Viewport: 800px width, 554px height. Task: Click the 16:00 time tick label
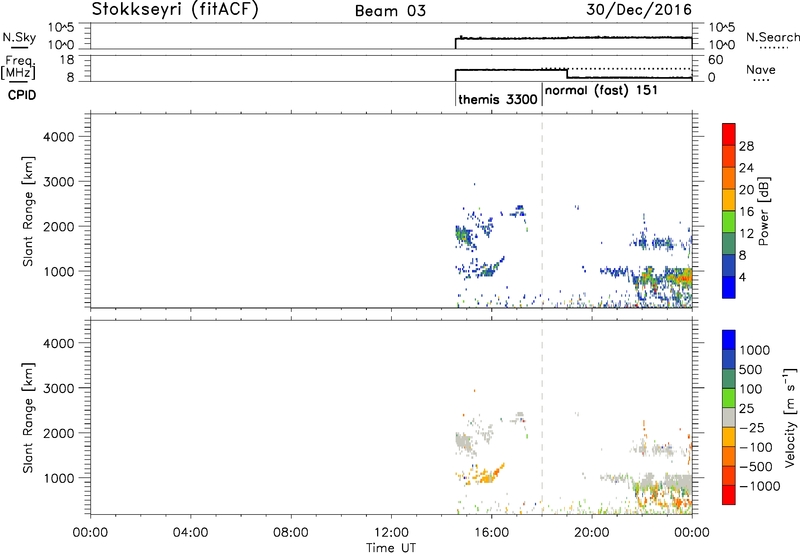click(491, 533)
